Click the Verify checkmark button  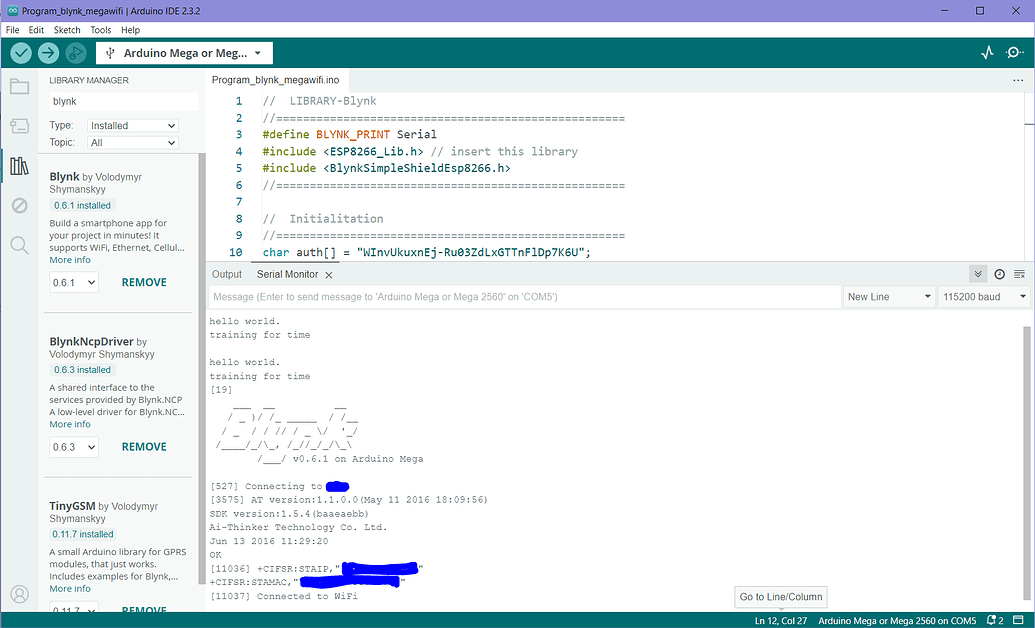(x=21, y=53)
